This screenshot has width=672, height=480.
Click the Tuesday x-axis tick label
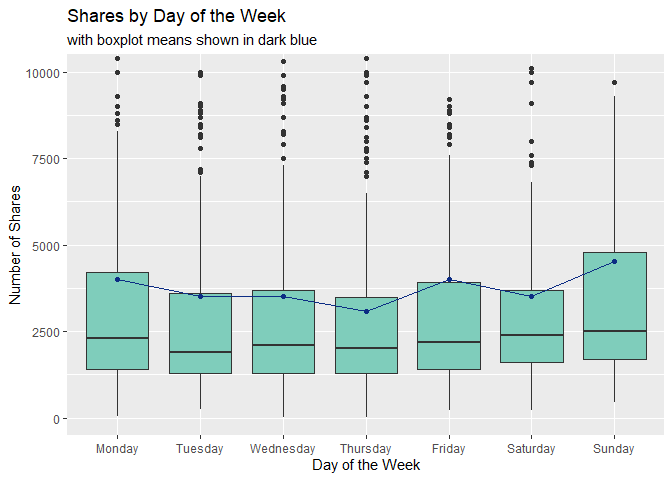tap(200, 449)
